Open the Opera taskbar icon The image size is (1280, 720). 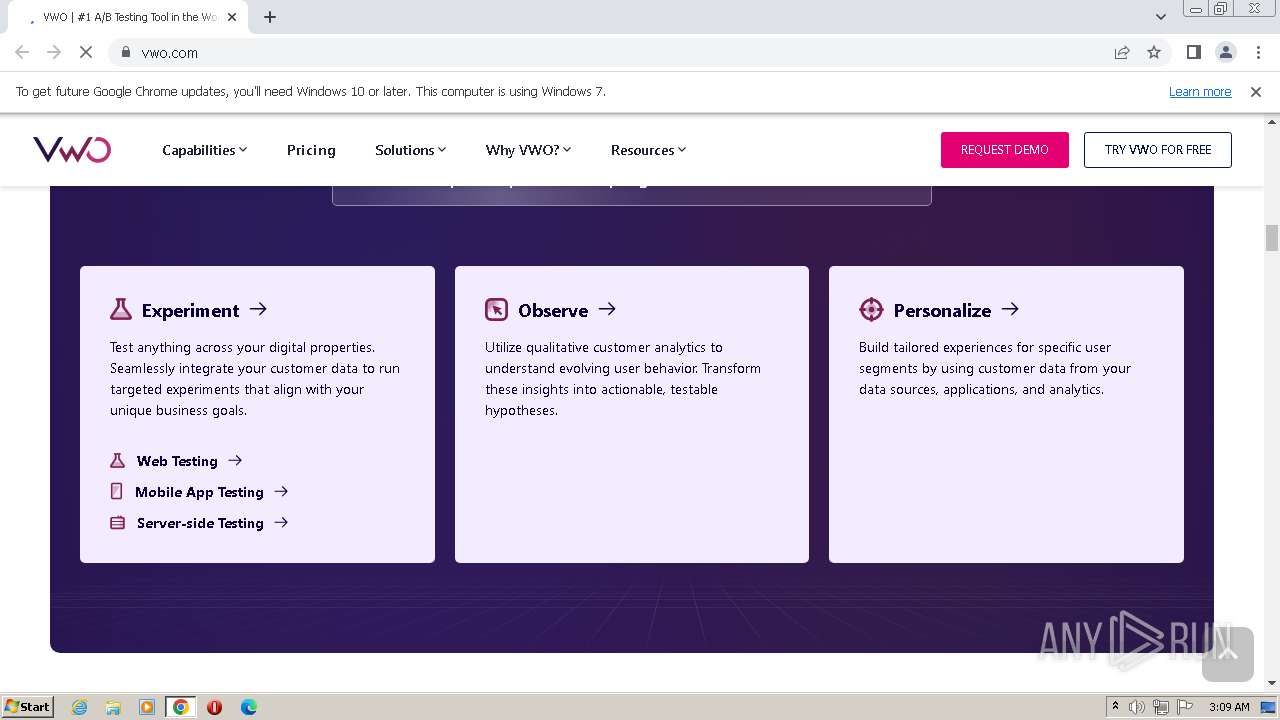click(x=215, y=707)
